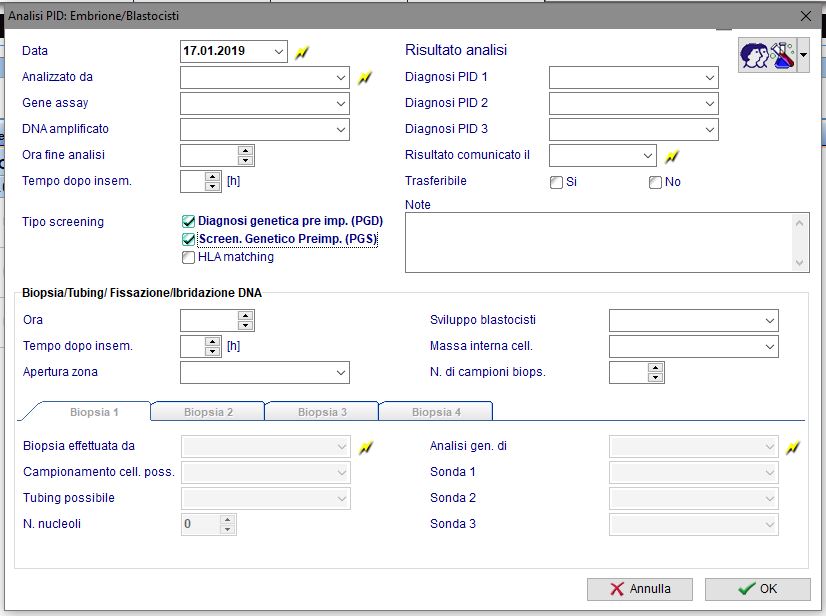
Task: Click the lightning icon beside Analizzato da
Action: click(365, 78)
